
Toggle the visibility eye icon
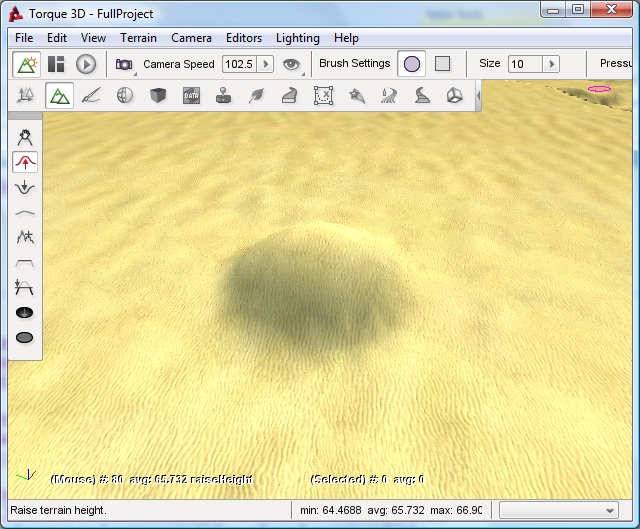[x=291, y=64]
